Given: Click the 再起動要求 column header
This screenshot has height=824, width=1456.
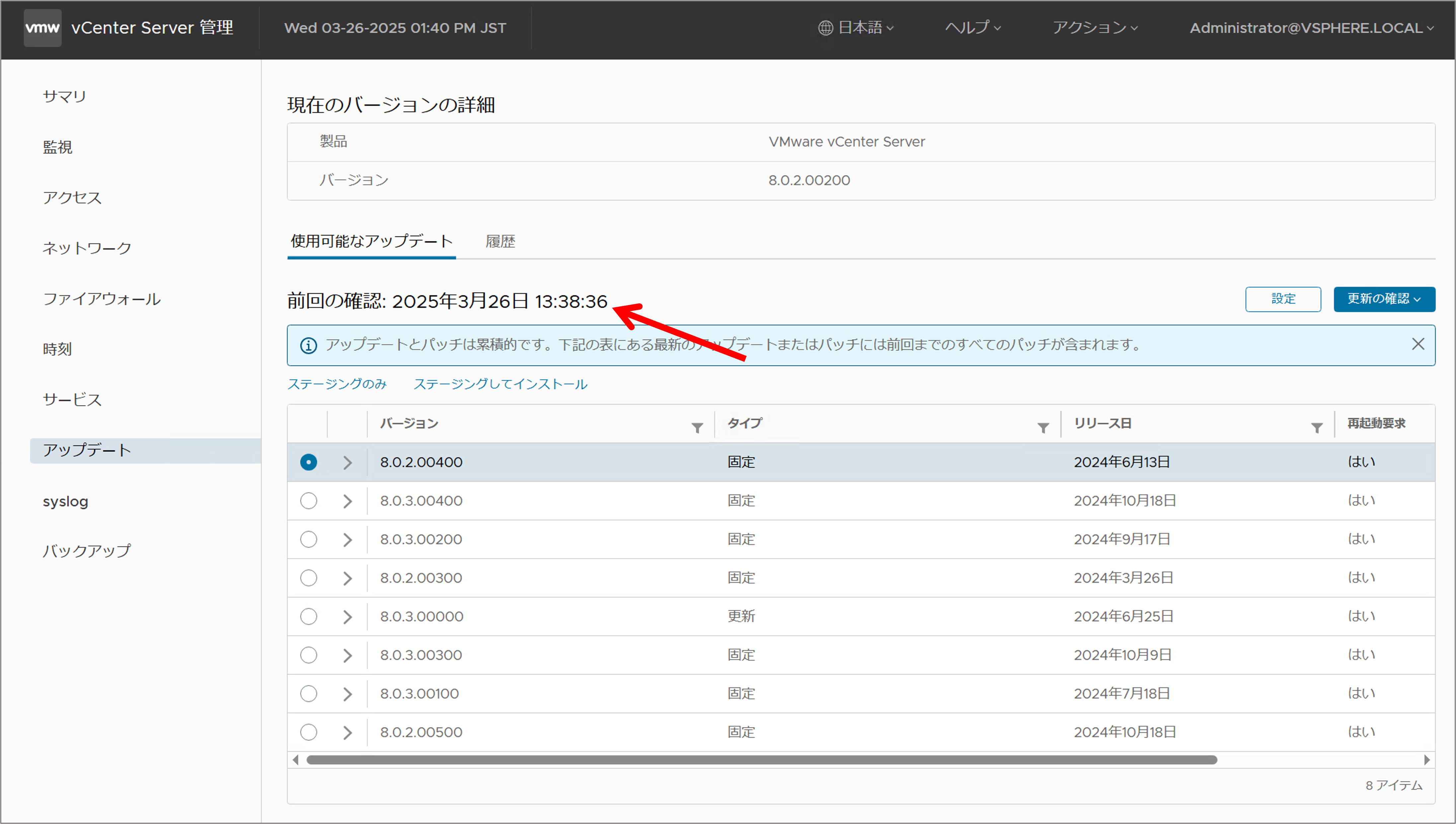Looking at the screenshot, I should (1376, 423).
